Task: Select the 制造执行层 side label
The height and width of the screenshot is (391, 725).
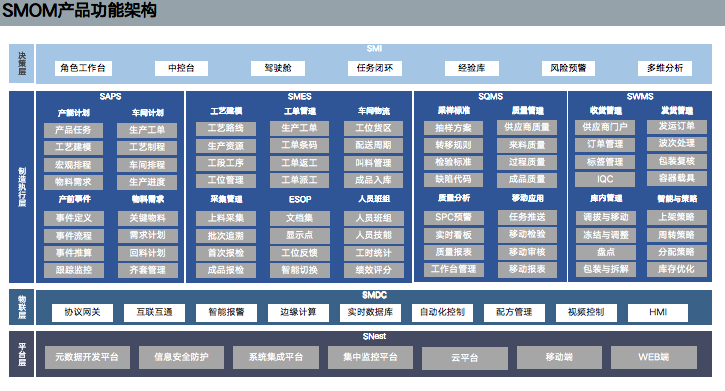Action: [x=22, y=187]
